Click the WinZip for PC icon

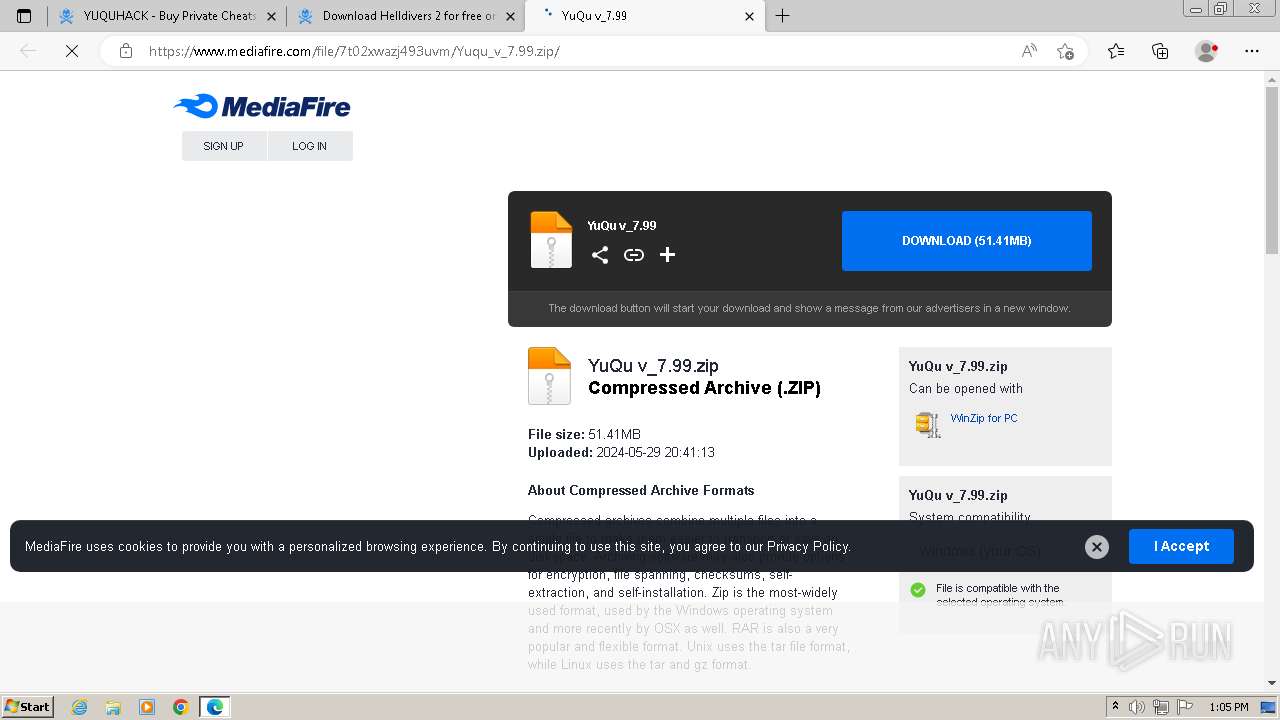(928, 425)
